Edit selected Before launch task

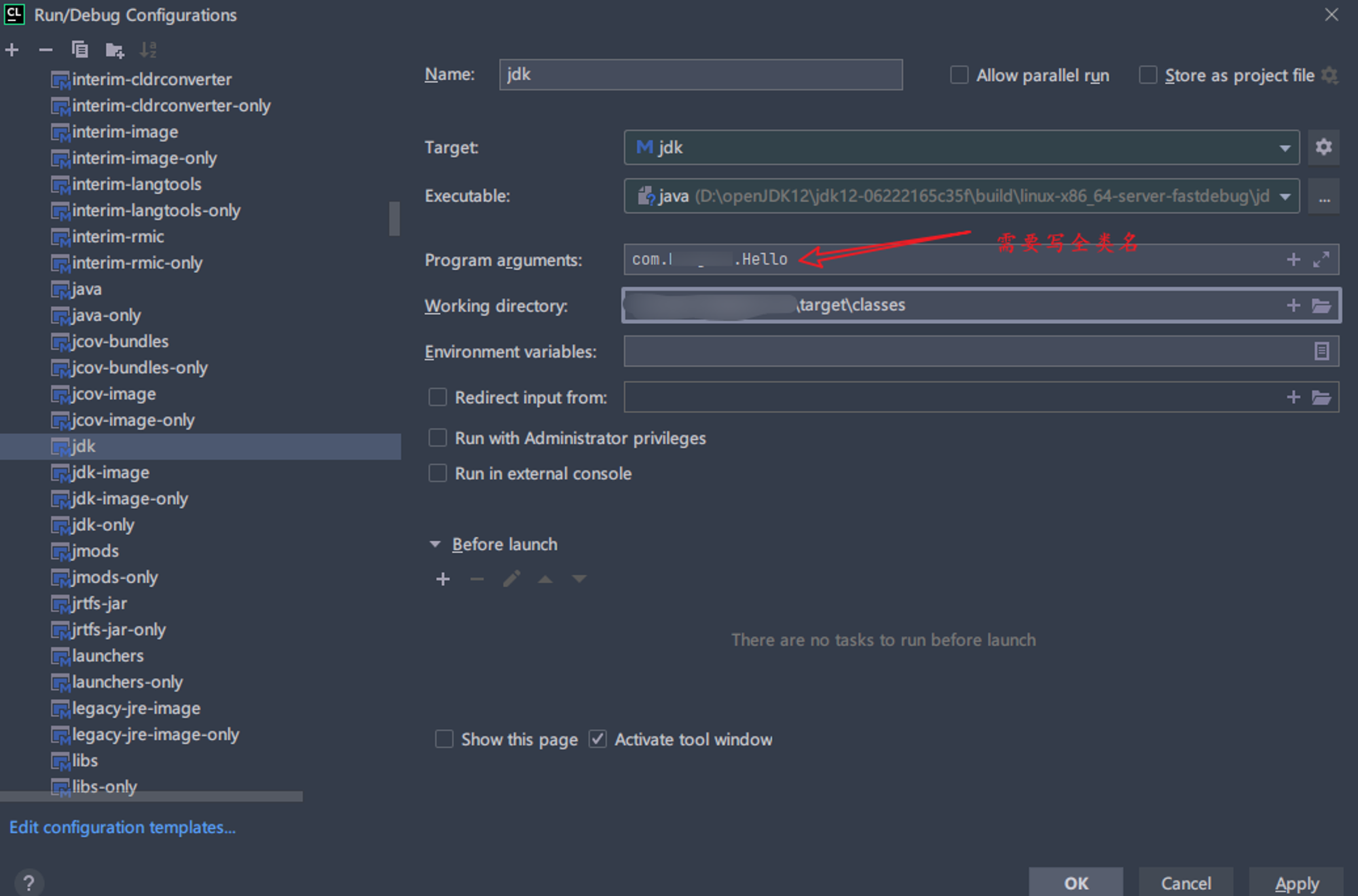(x=511, y=579)
